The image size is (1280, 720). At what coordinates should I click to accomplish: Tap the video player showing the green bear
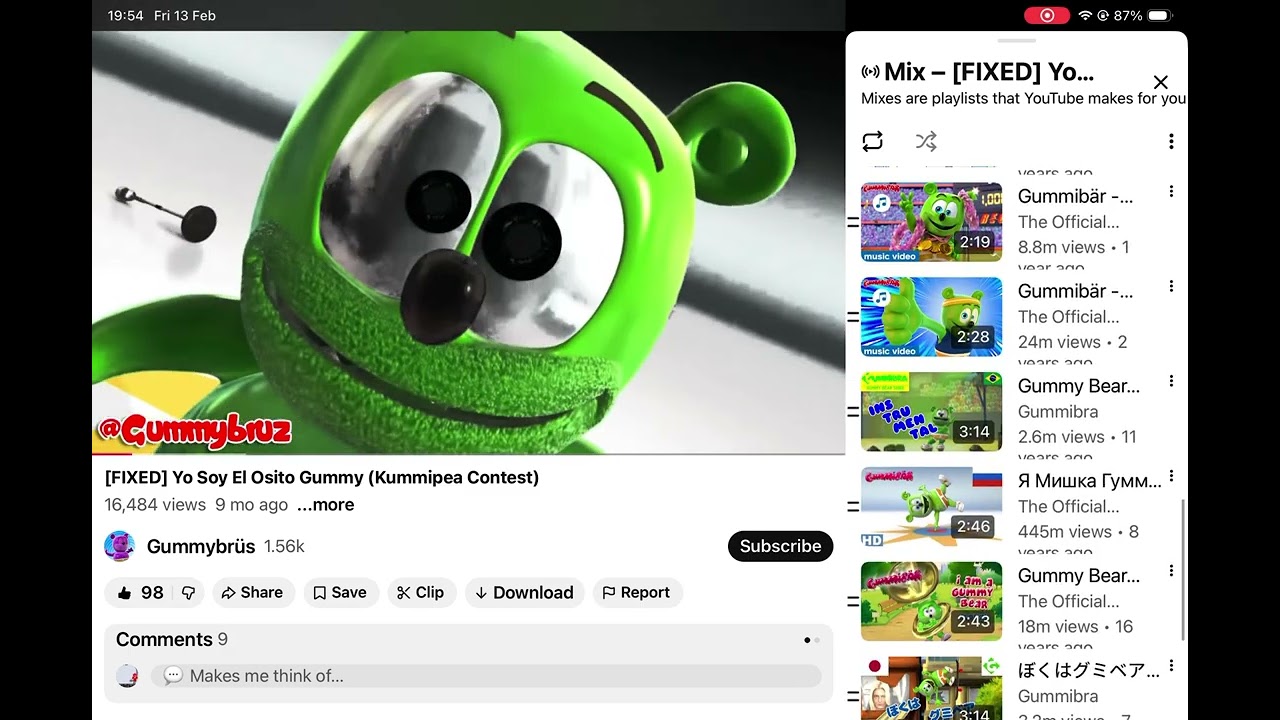(x=468, y=242)
